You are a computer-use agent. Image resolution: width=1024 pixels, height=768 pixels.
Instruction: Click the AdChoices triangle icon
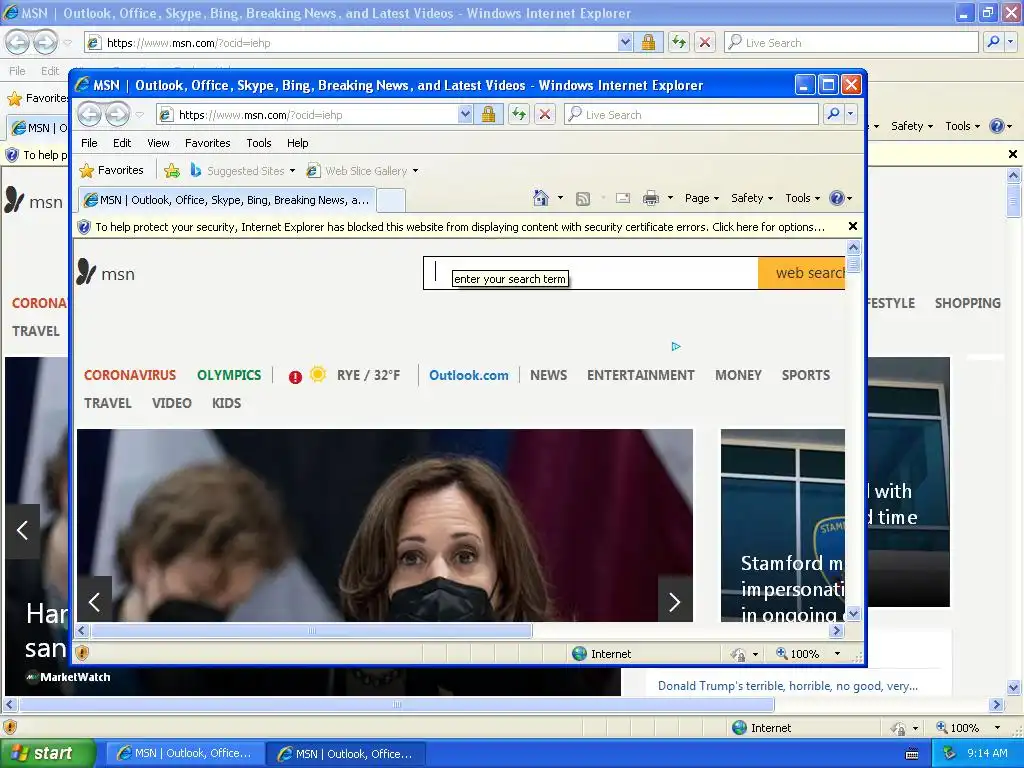point(676,346)
